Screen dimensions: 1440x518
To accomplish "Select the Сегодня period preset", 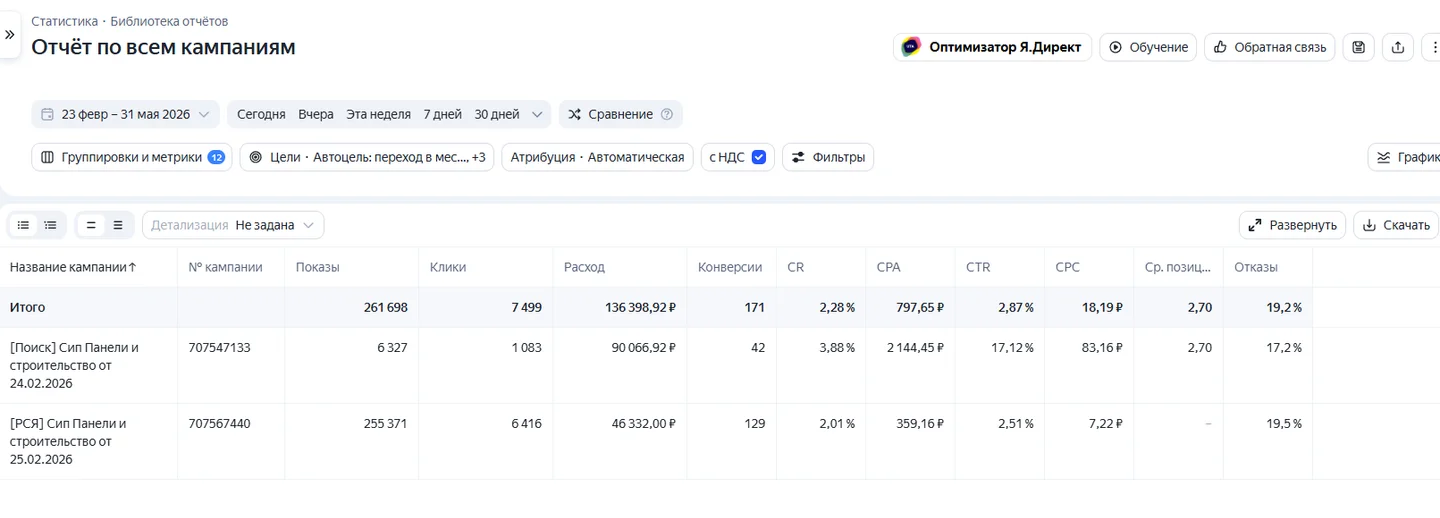I will pos(261,114).
